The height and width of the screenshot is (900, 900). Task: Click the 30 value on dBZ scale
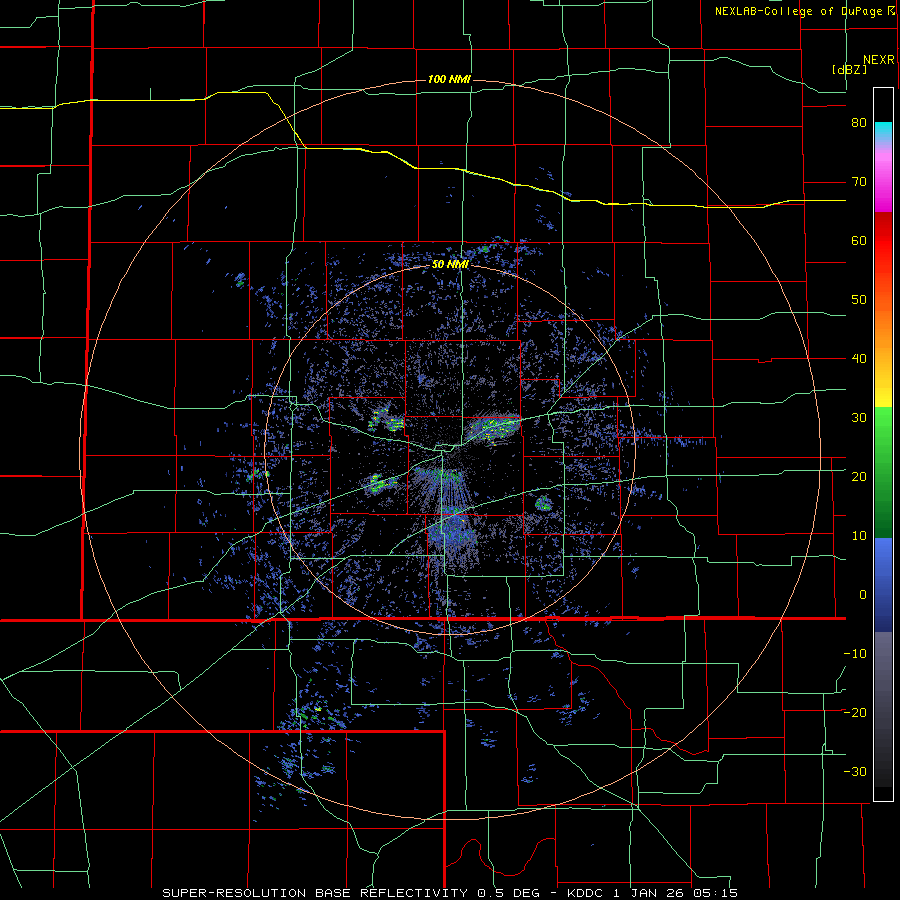tap(859, 418)
